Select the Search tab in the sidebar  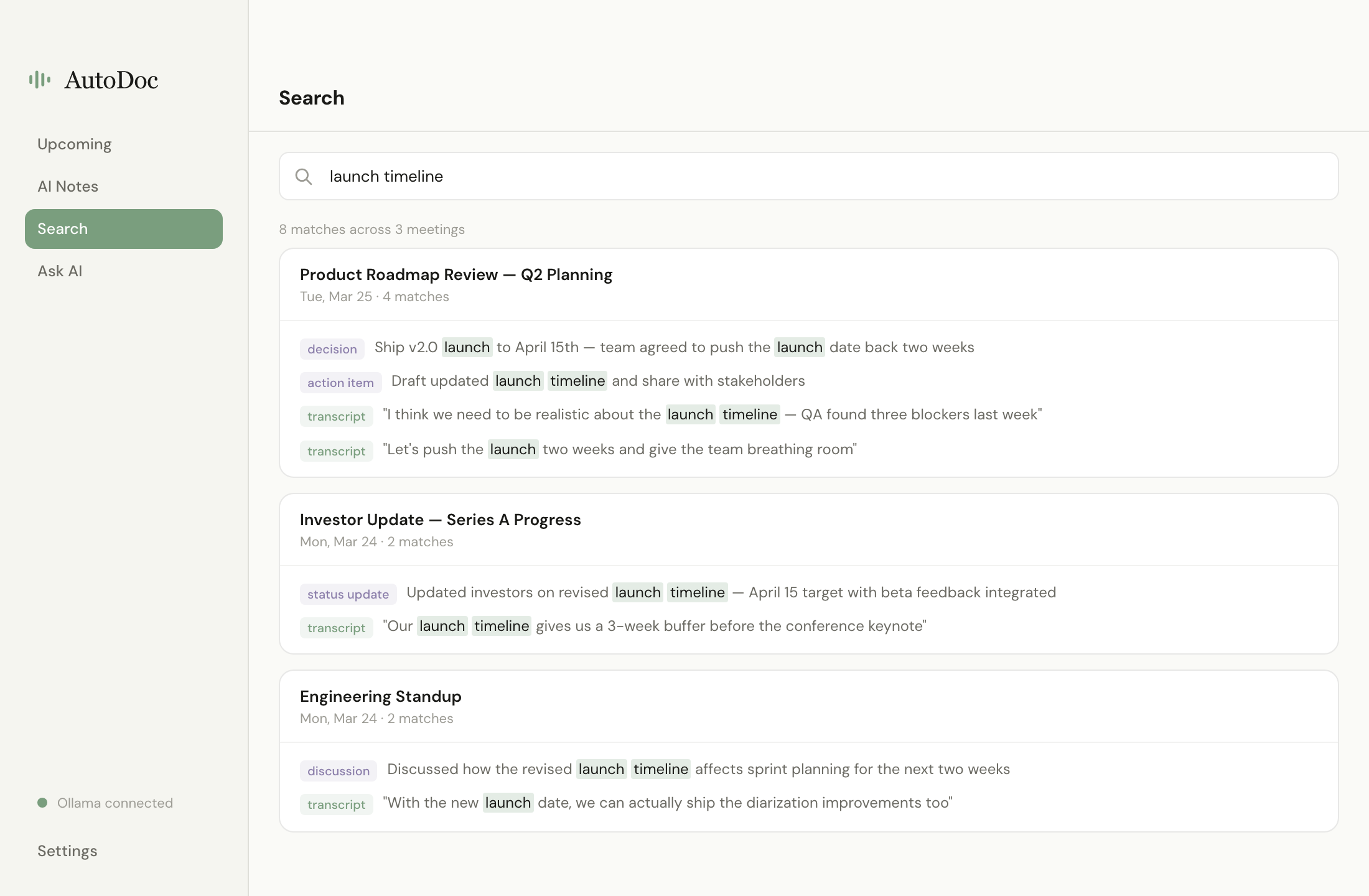point(62,228)
